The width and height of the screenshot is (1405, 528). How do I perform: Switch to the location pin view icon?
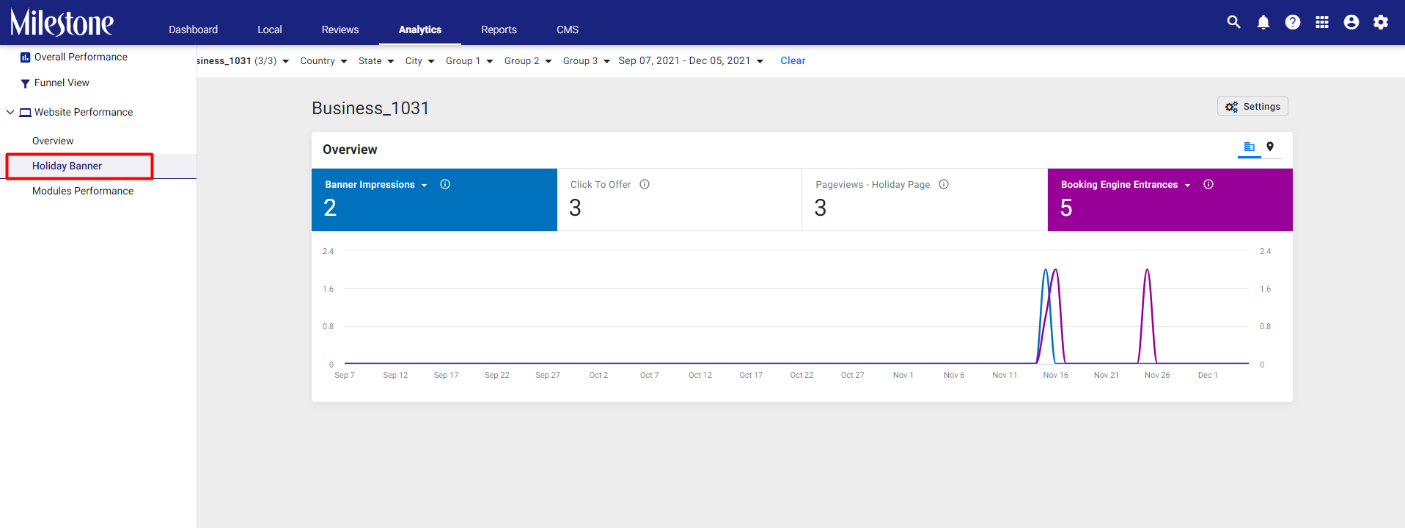point(1270,147)
